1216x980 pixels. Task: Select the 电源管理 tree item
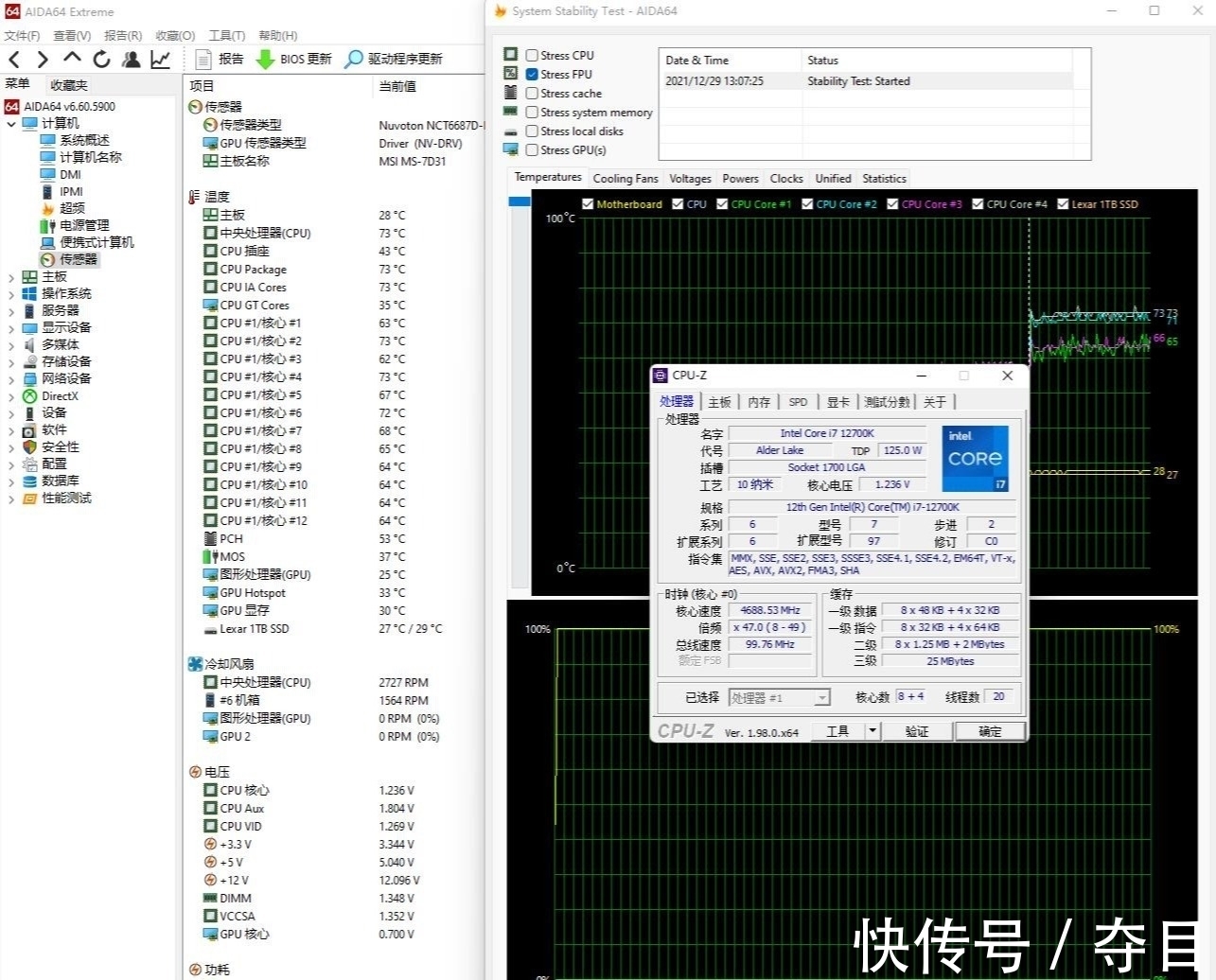click(x=84, y=225)
